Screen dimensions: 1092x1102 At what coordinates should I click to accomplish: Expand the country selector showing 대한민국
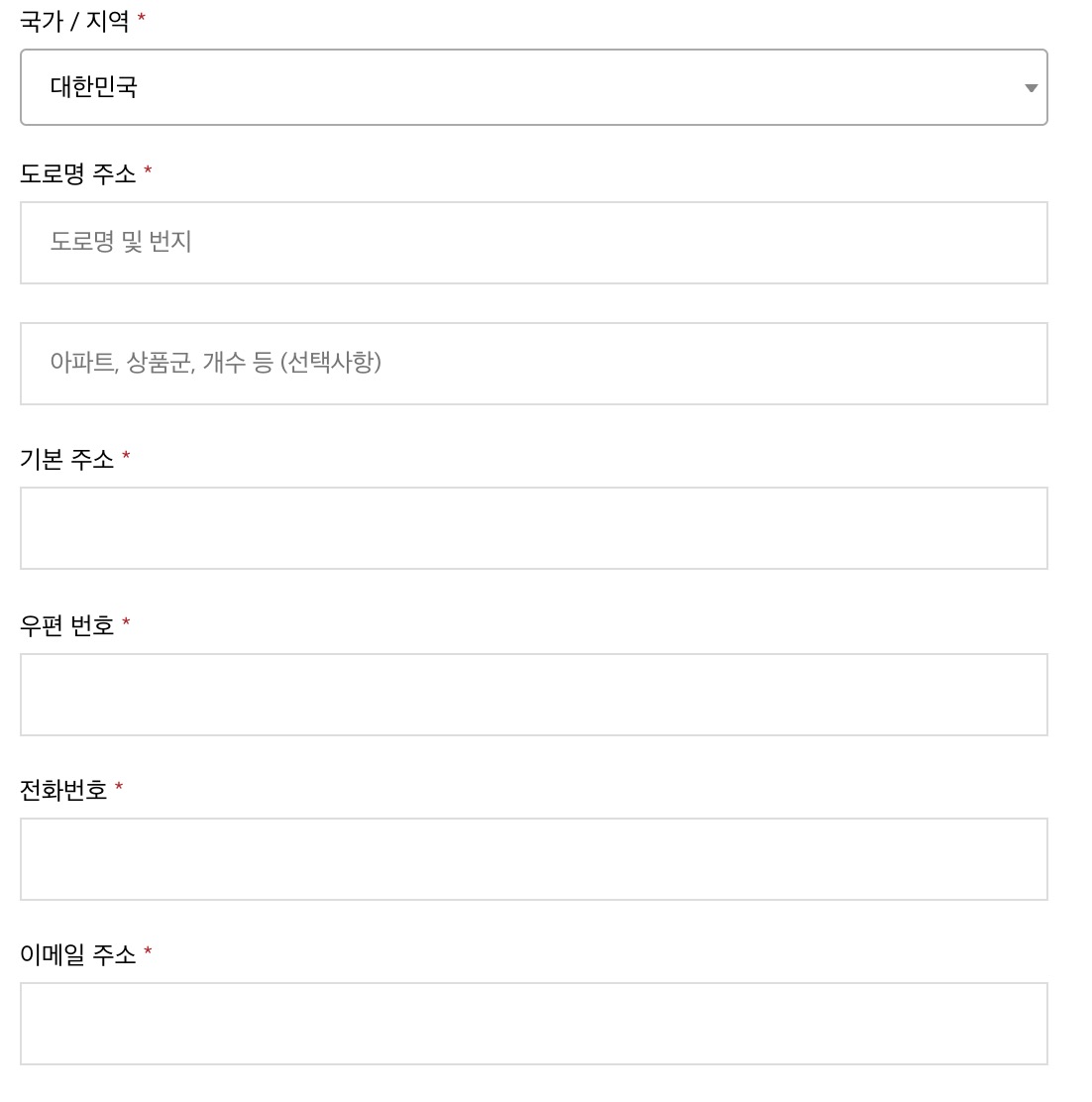point(532,87)
